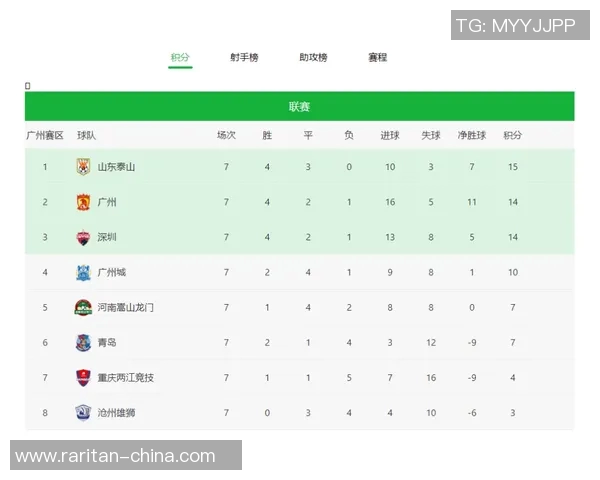Select the 积分 standings tab
The height and width of the screenshot is (480, 600).
pos(180,58)
